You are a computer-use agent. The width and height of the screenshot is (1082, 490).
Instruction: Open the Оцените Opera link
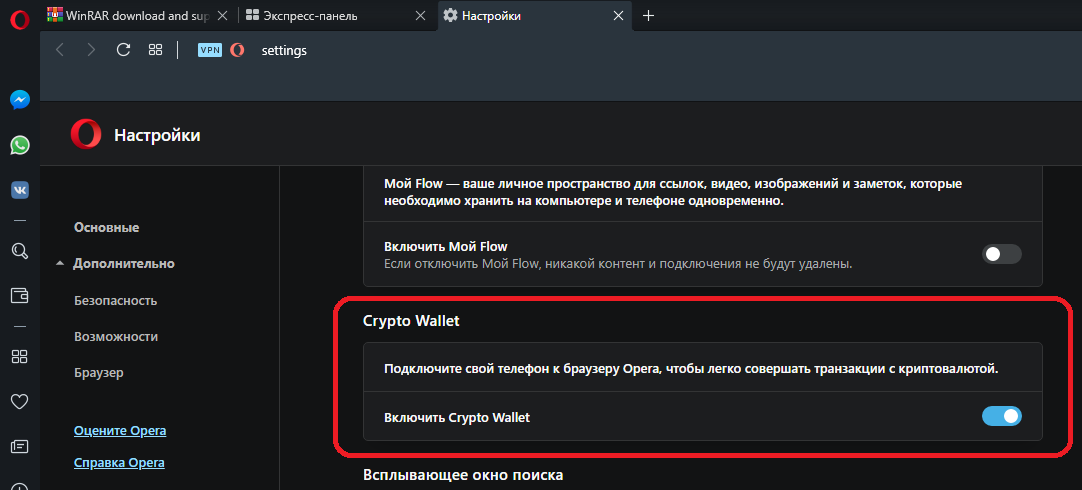(x=120, y=431)
